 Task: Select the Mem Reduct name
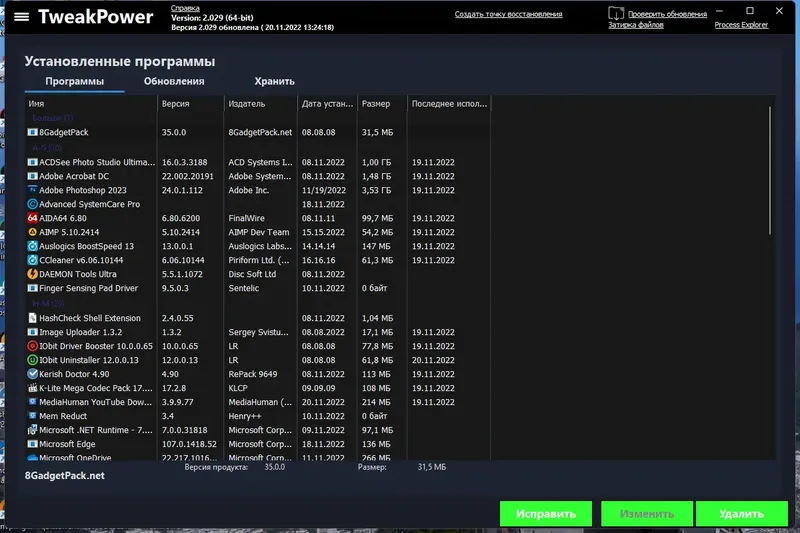[x=63, y=416]
